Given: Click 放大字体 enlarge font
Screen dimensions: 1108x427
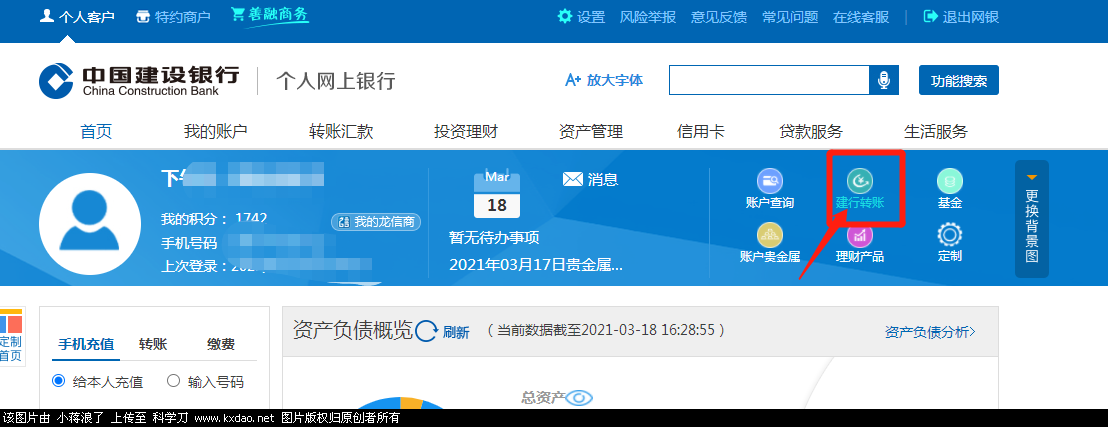Looking at the screenshot, I should [604, 80].
